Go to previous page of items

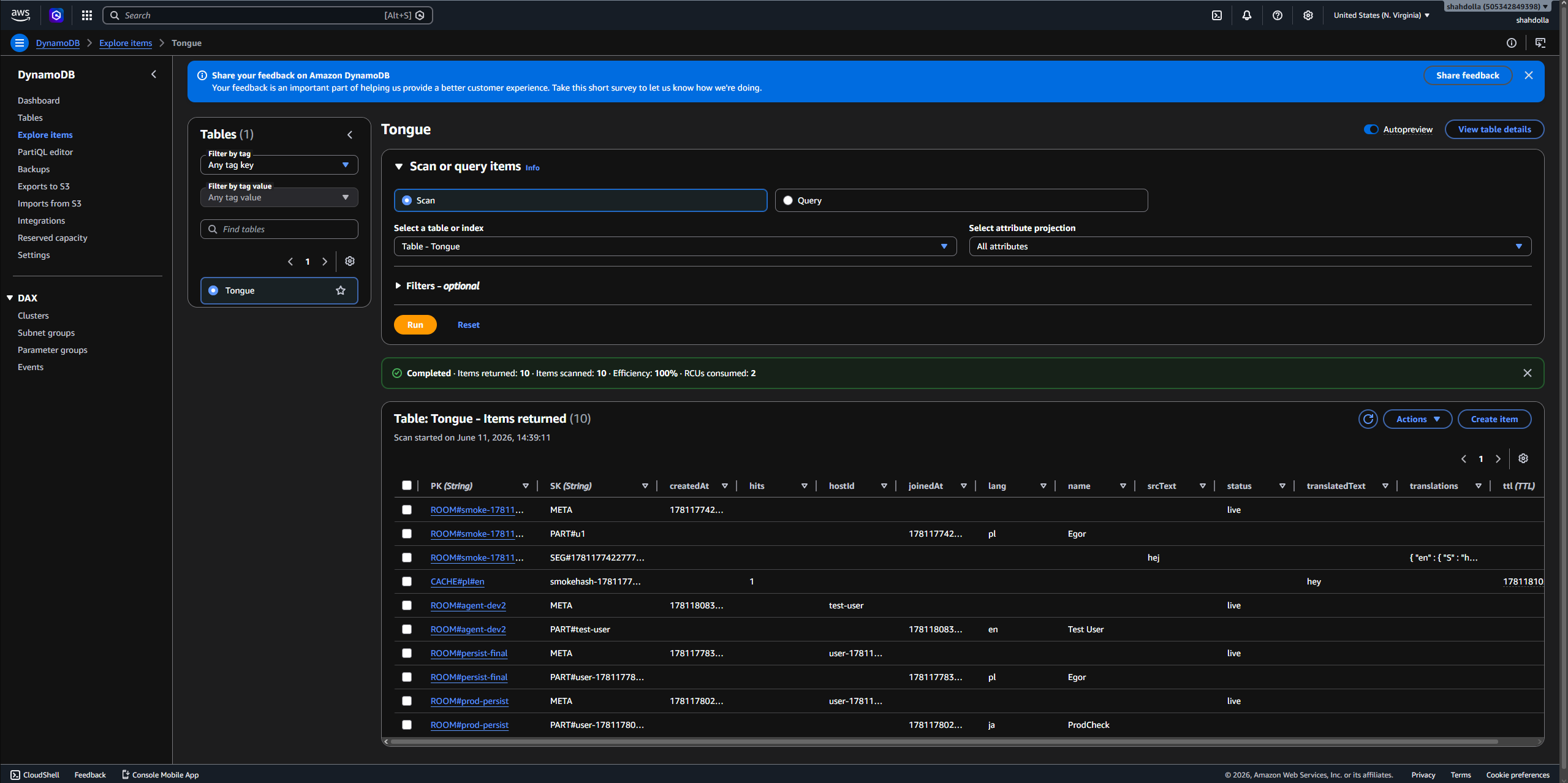[x=1464, y=459]
